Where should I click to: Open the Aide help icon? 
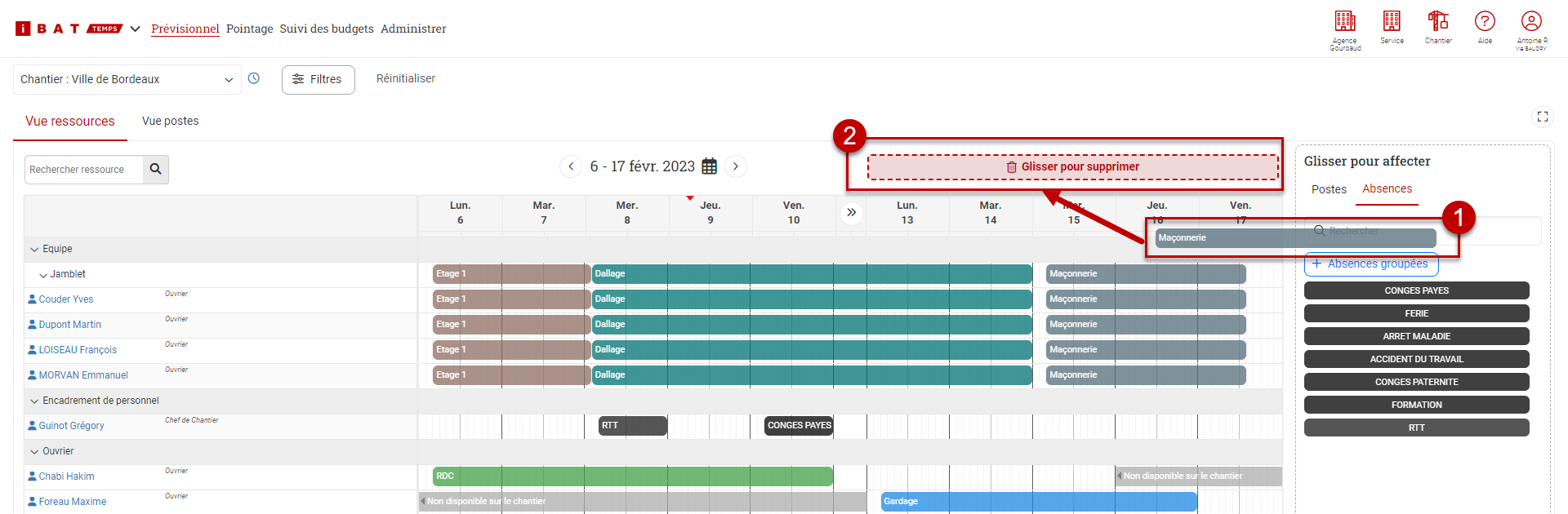pyautogui.click(x=1485, y=22)
